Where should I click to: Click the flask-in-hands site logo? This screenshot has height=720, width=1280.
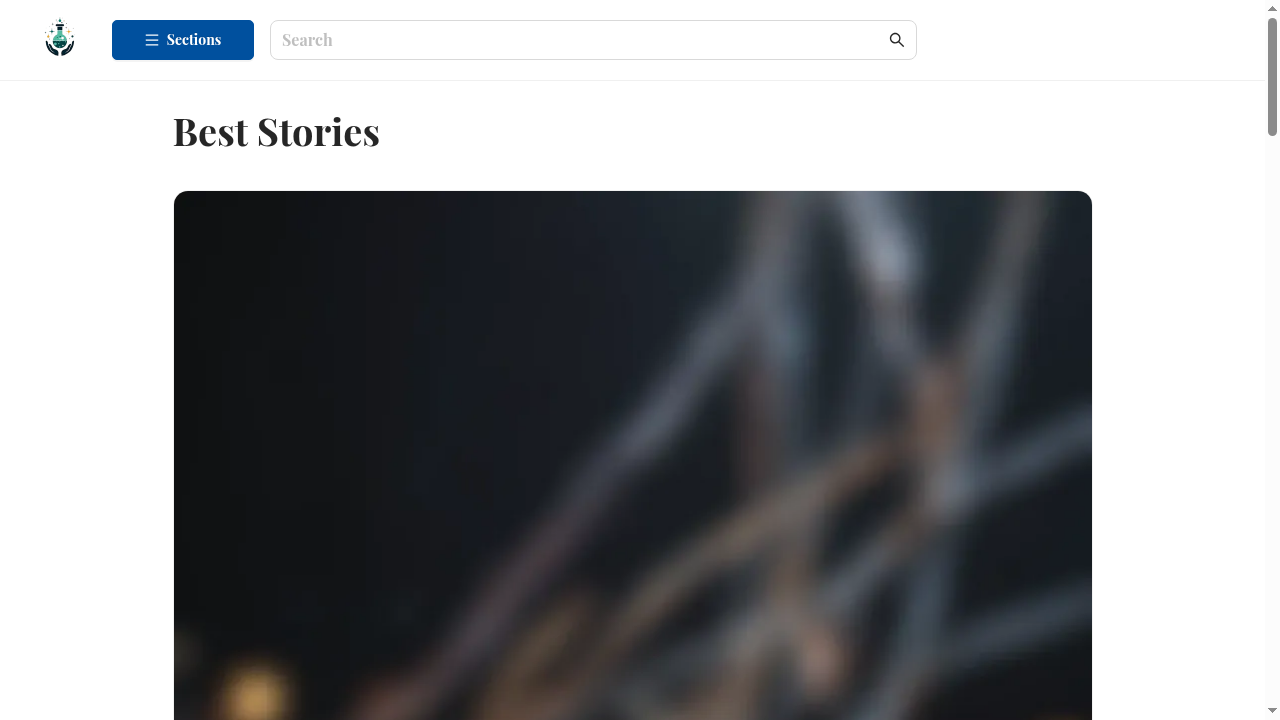(x=60, y=39)
